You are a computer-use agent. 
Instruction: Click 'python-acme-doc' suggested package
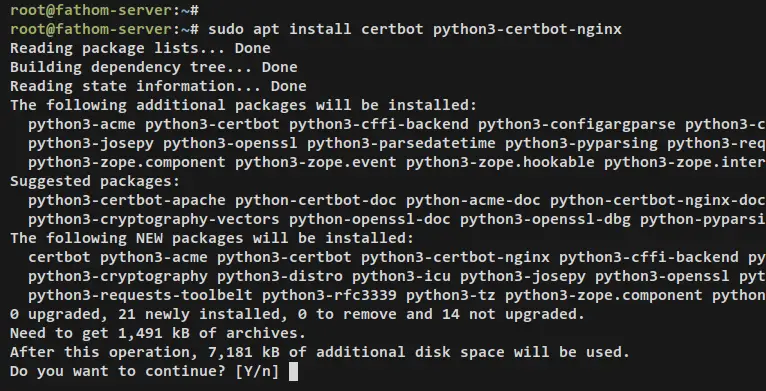pyautogui.click(x=473, y=200)
